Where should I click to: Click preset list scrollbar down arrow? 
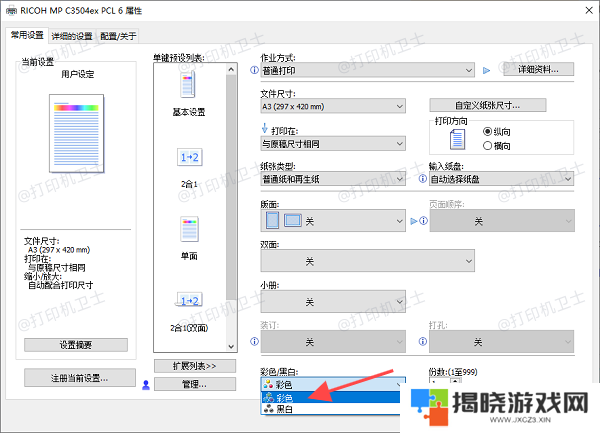click(231, 347)
